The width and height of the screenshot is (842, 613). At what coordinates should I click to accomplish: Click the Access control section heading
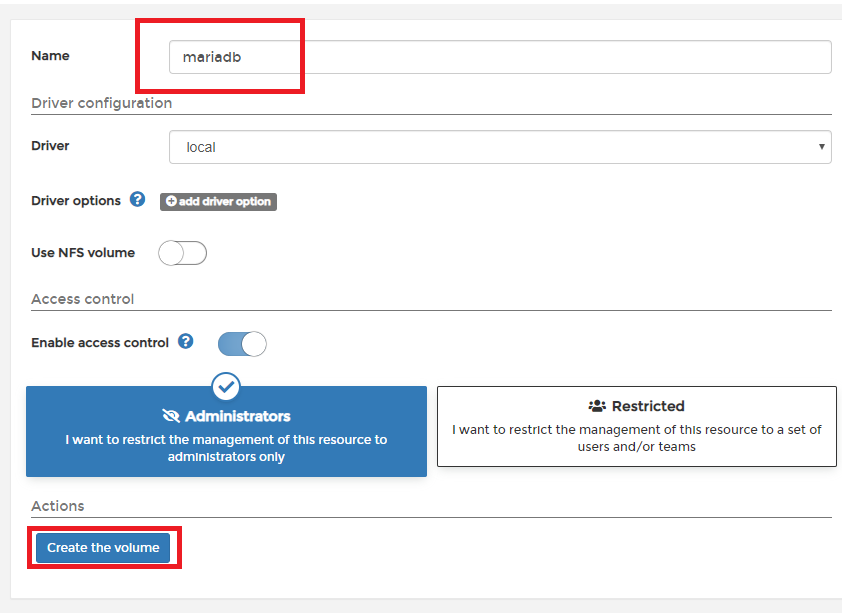(83, 299)
